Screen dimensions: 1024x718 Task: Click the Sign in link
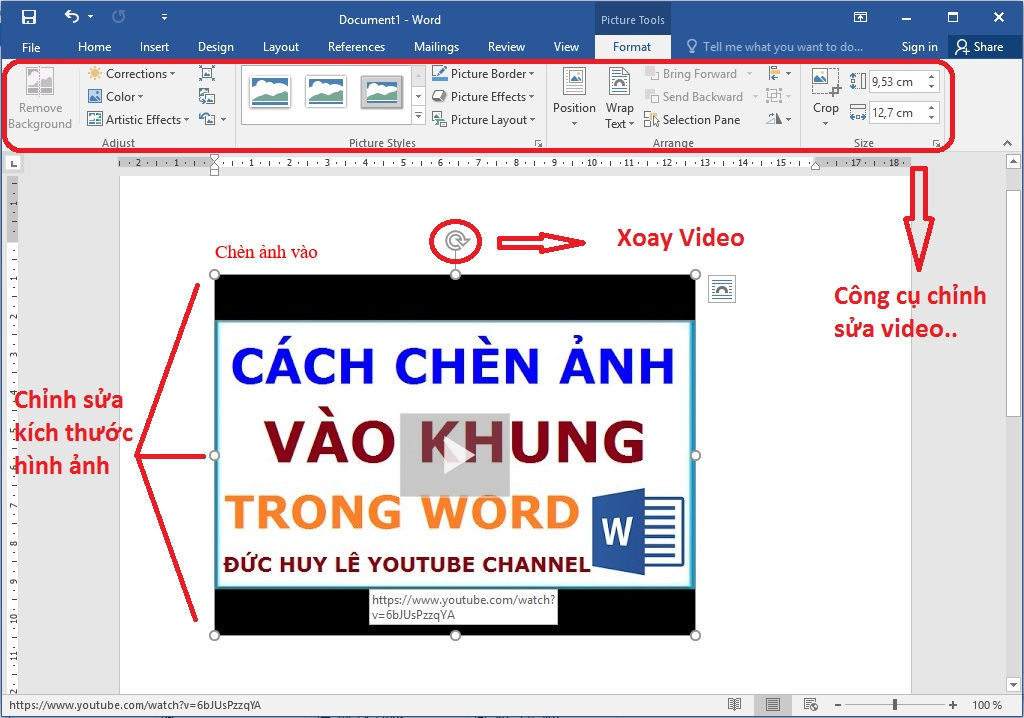click(x=919, y=47)
